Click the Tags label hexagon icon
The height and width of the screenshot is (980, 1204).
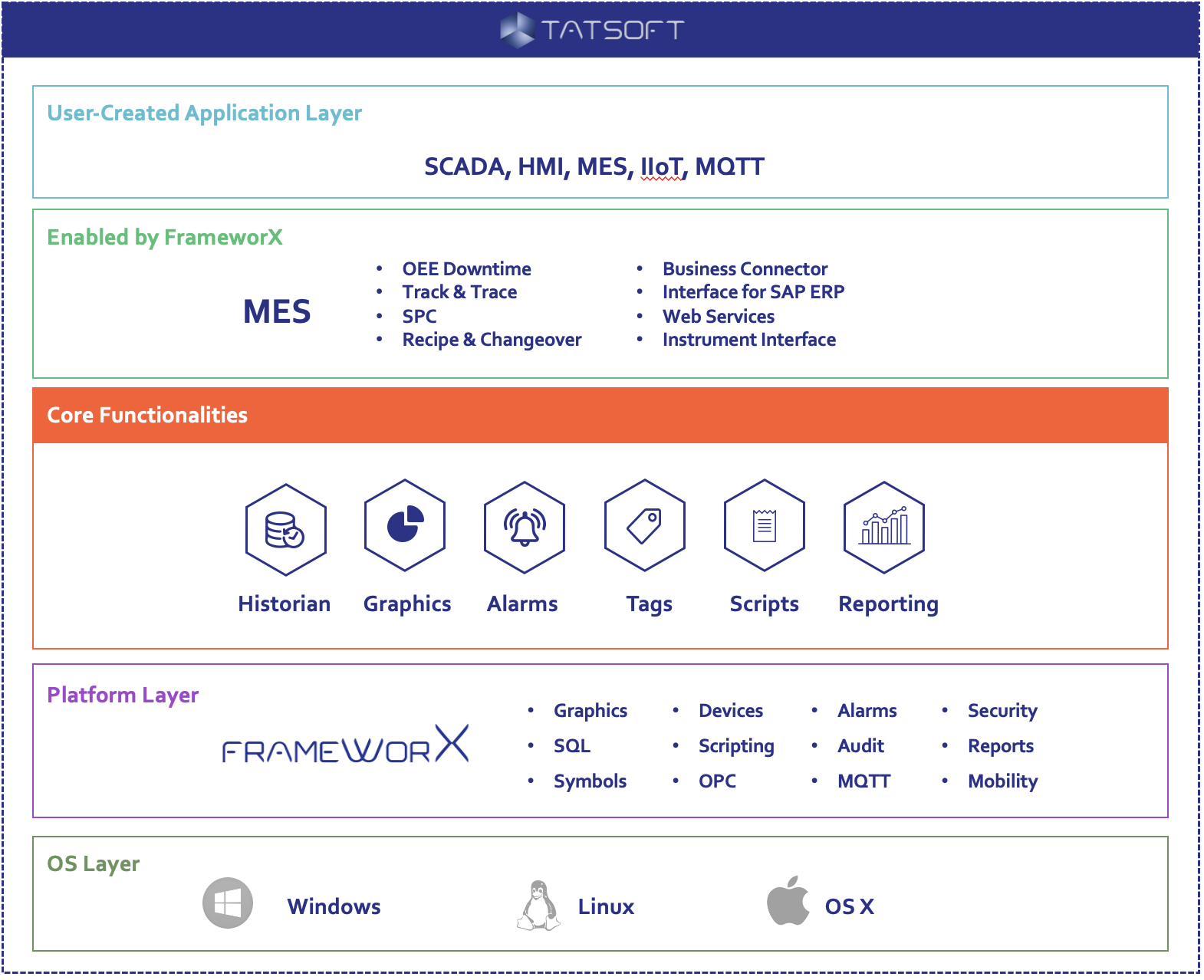[645, 525]
